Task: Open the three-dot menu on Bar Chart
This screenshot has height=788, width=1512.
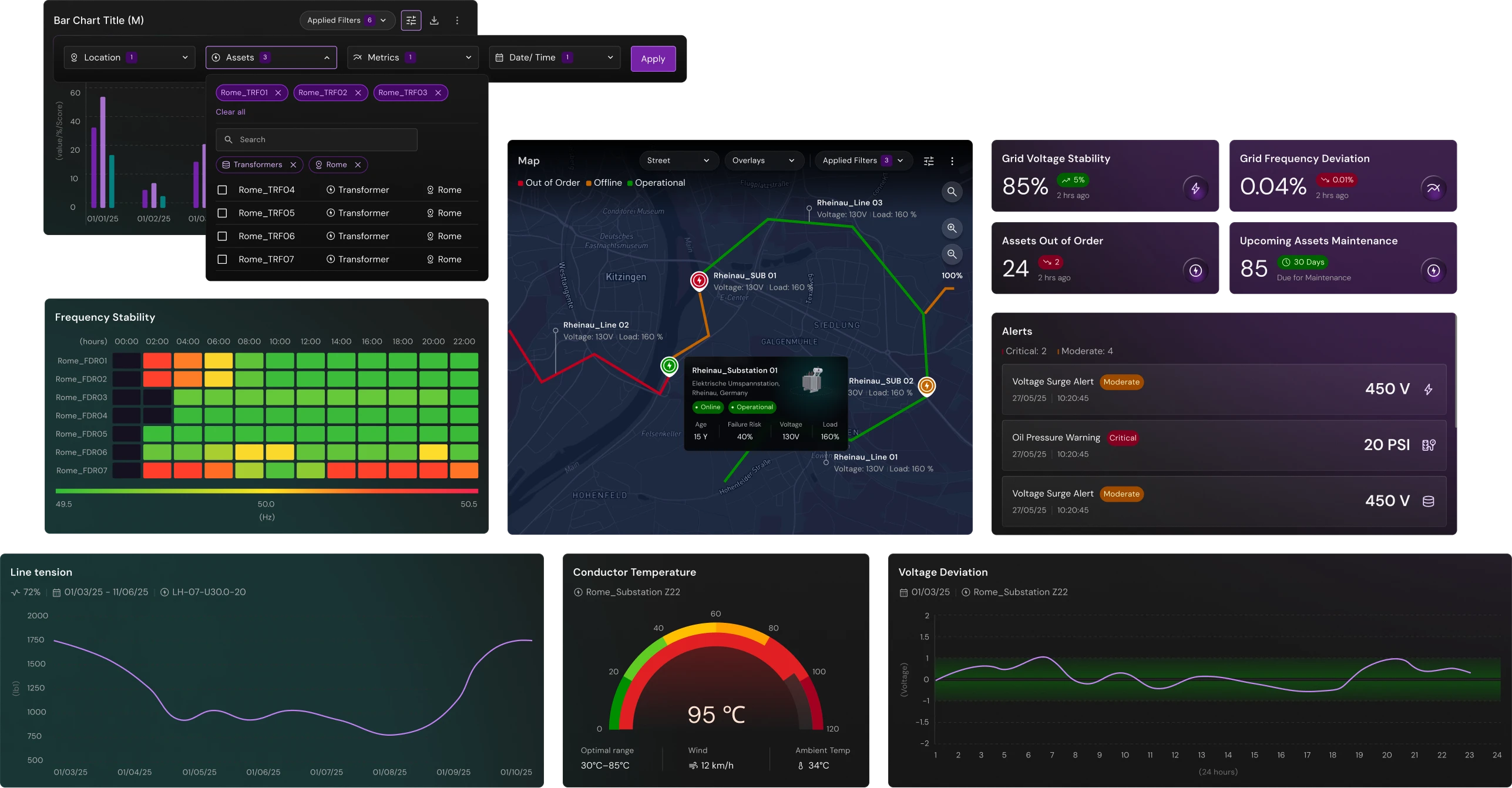Action: tap(458, 20)
